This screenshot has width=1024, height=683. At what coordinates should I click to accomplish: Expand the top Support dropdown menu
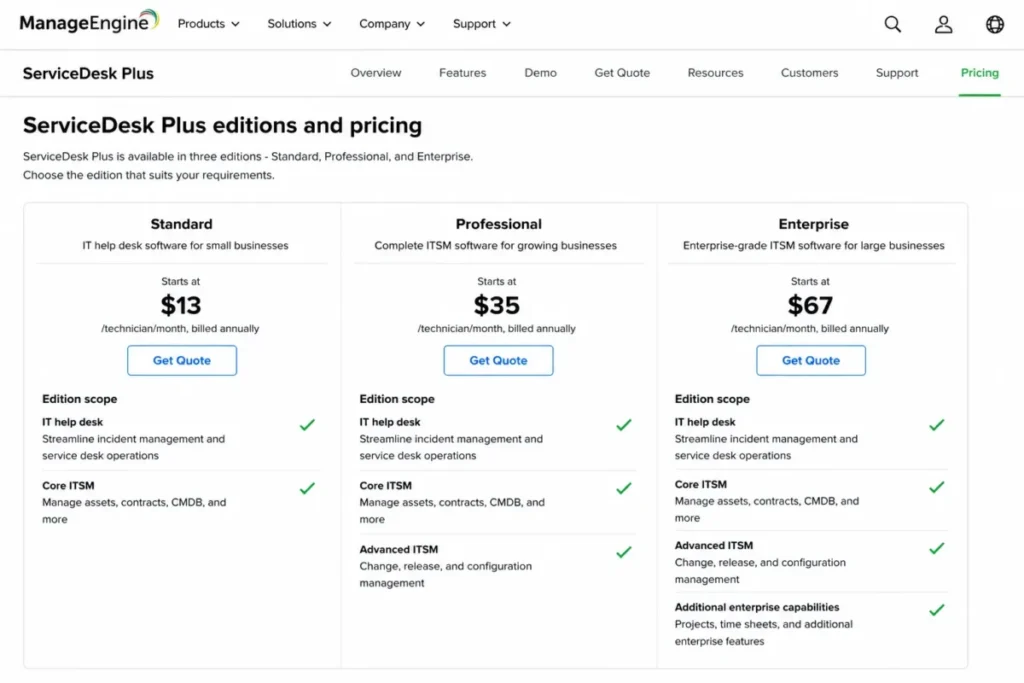[482, 24]
